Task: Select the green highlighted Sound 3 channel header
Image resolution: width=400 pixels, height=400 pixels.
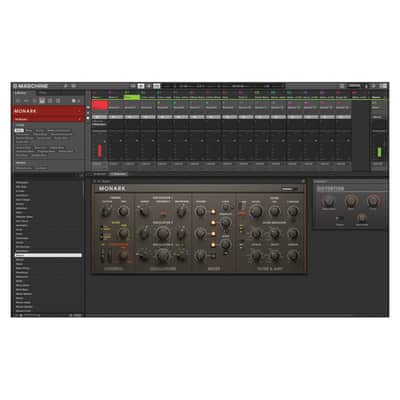Action: [x=132, y=97]
